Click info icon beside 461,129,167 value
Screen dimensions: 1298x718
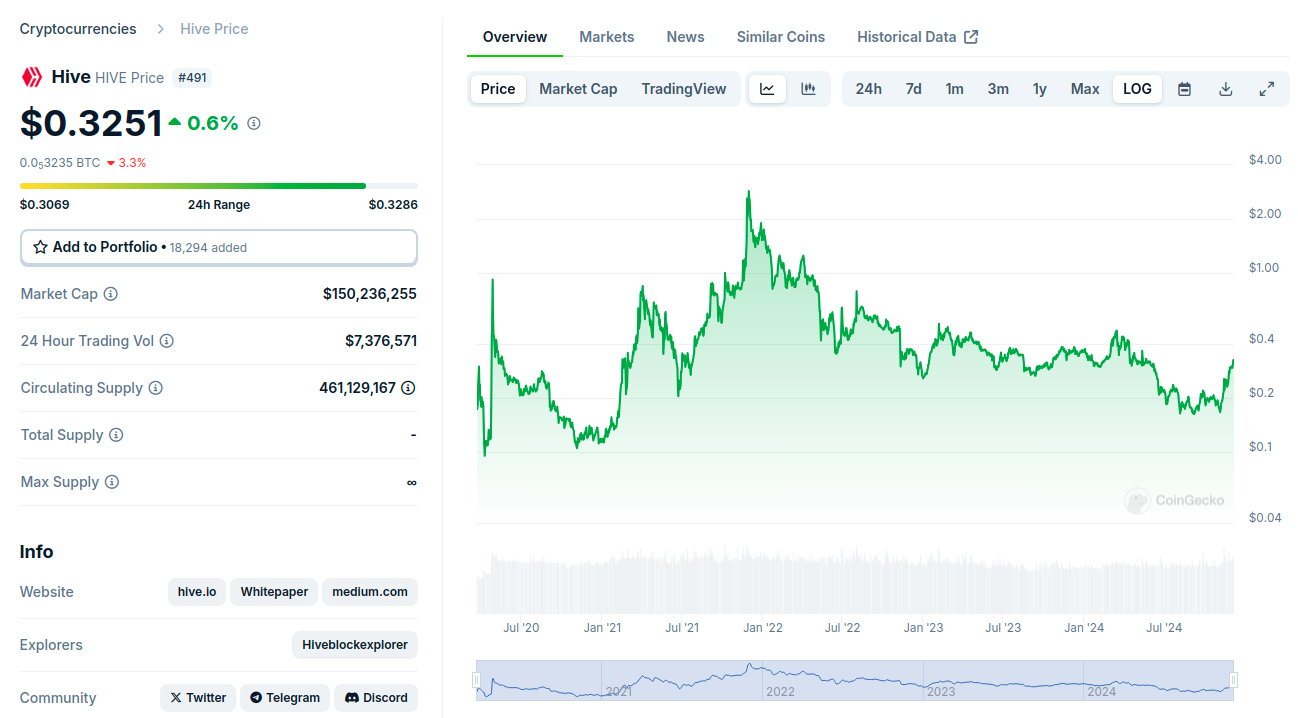pos(408,388)
